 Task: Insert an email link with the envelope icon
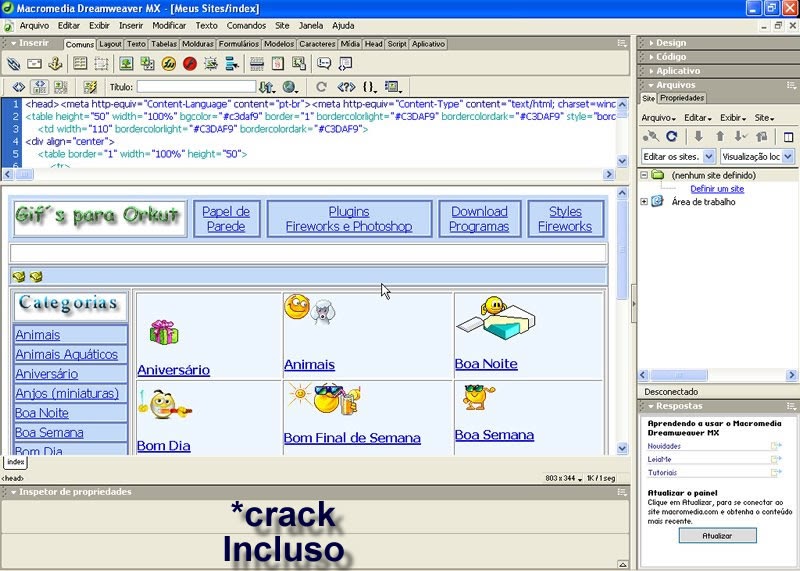click(x=34, y=64)
